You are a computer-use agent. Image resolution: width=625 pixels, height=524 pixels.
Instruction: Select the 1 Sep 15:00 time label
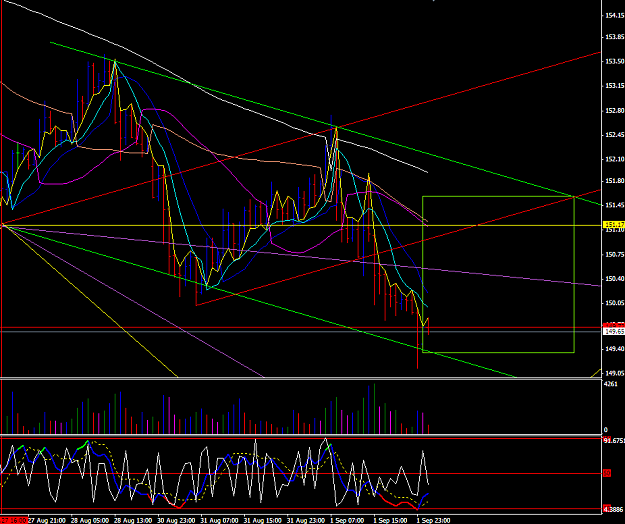pyautogui.click(x=390, y=520)
